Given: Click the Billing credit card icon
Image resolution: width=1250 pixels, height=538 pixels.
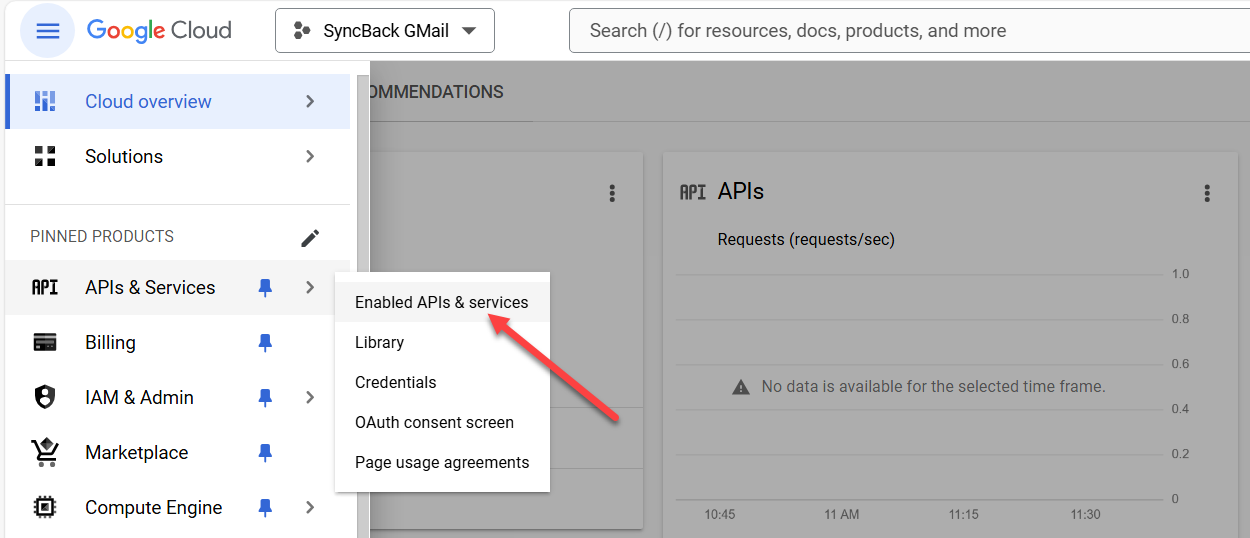Looking at the screenshot, I should point(45,342).
